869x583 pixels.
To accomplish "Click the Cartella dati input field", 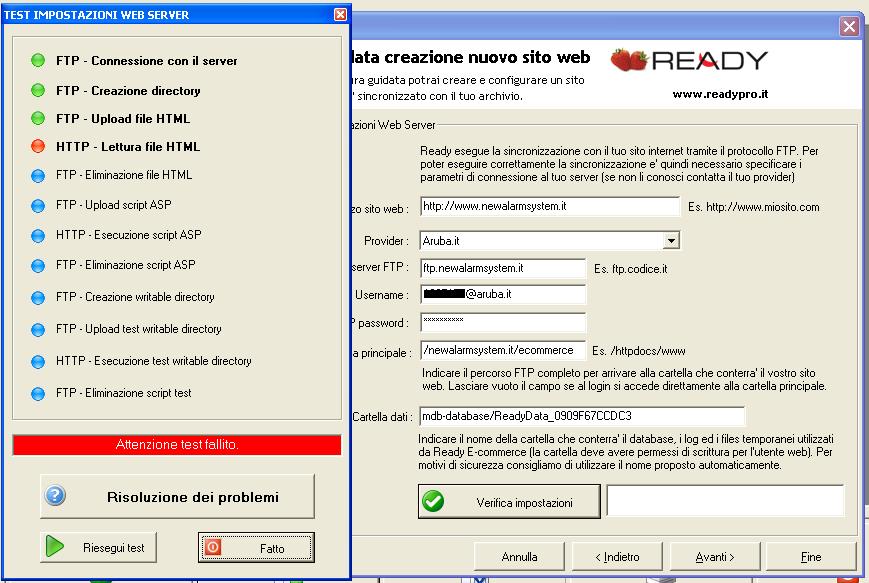I will pos(582,416).
